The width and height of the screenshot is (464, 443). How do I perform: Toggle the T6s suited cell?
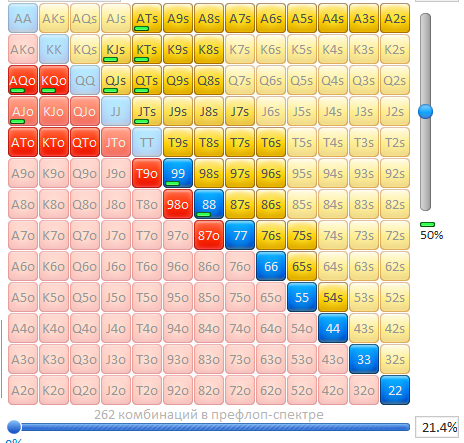point(271,142)
